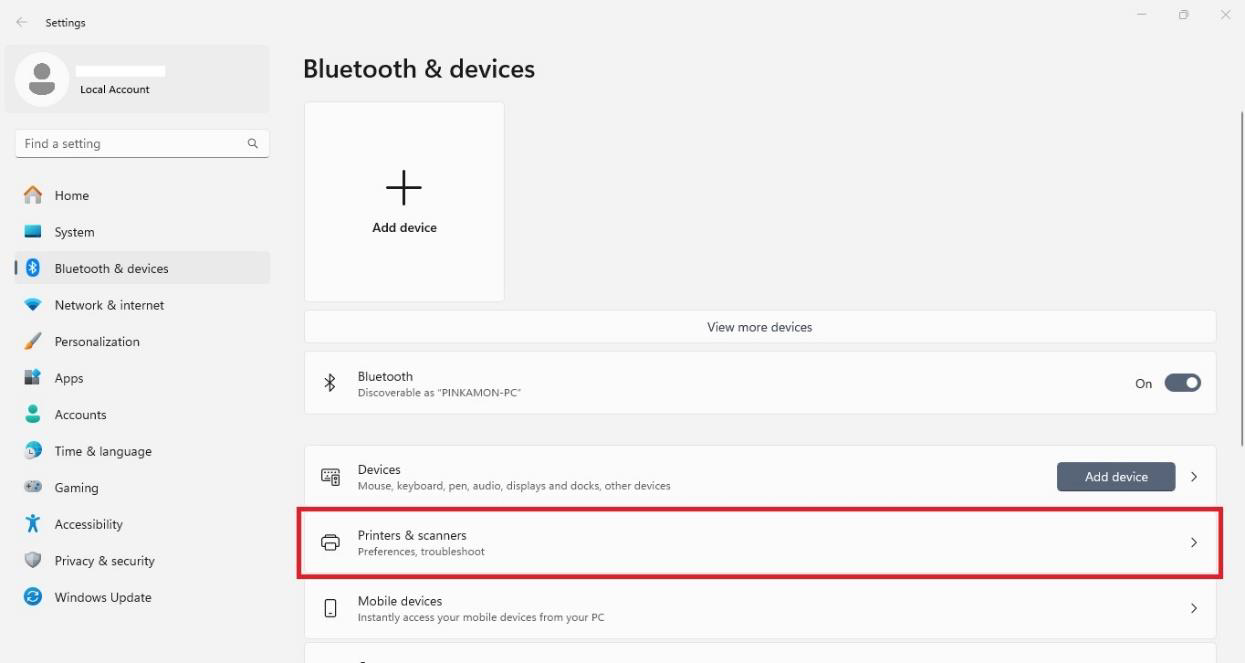This screenshot has width=1245, height=663.
Task: Click the Personalization paintbrush icon
Action: tap(33, 341)
